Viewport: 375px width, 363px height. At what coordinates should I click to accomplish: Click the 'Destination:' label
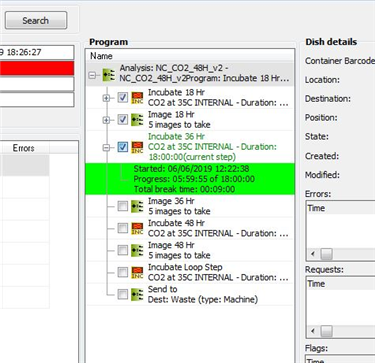point(328,99)
